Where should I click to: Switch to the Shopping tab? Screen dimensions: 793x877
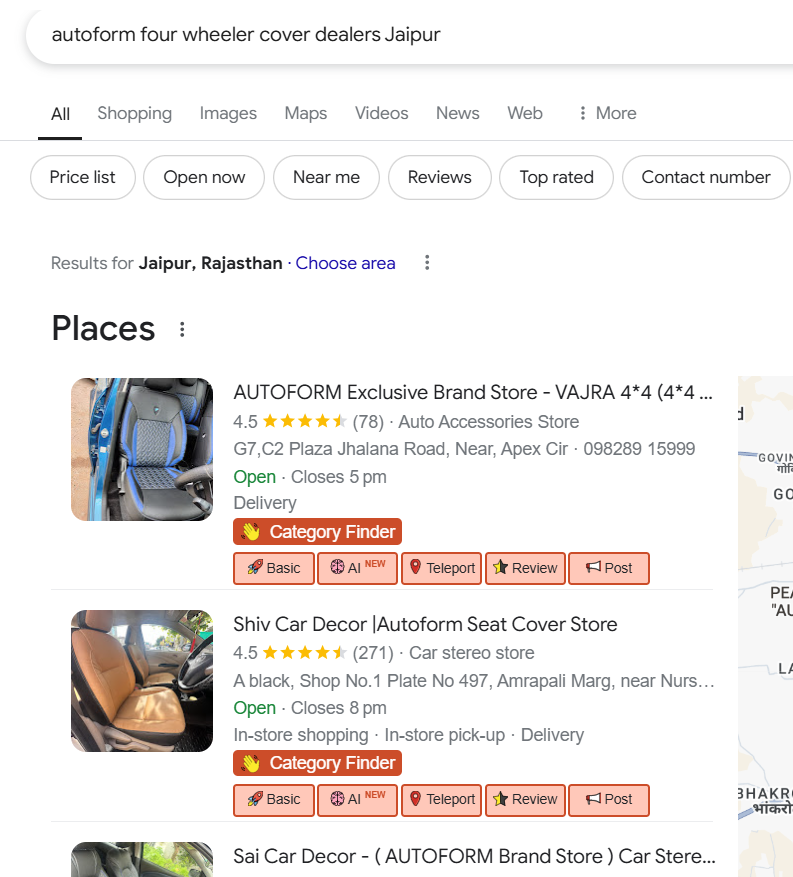(134, 113)
